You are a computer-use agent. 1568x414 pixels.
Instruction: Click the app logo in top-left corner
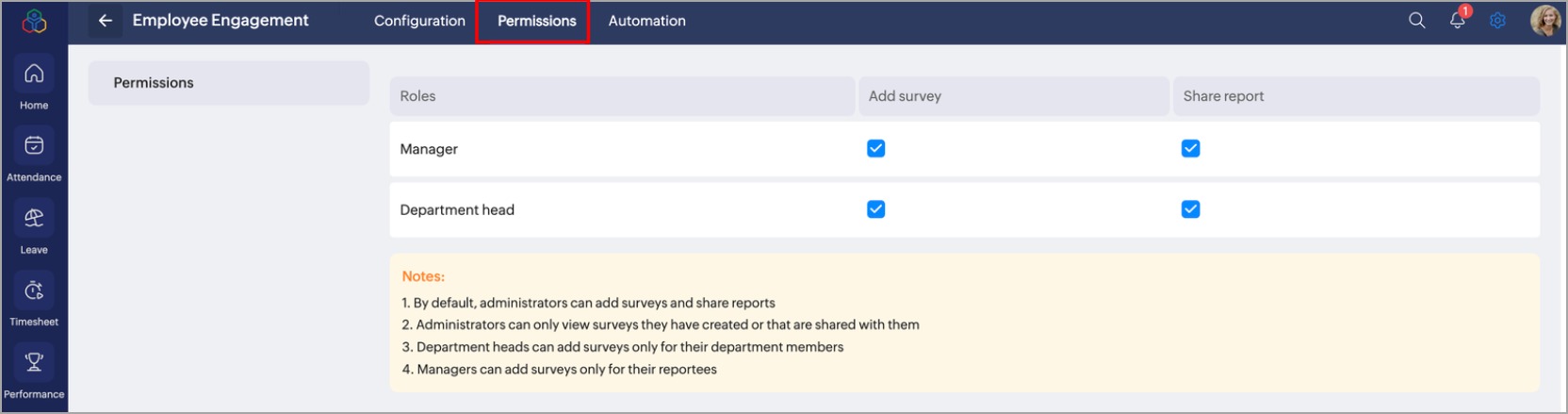(34, 21)
